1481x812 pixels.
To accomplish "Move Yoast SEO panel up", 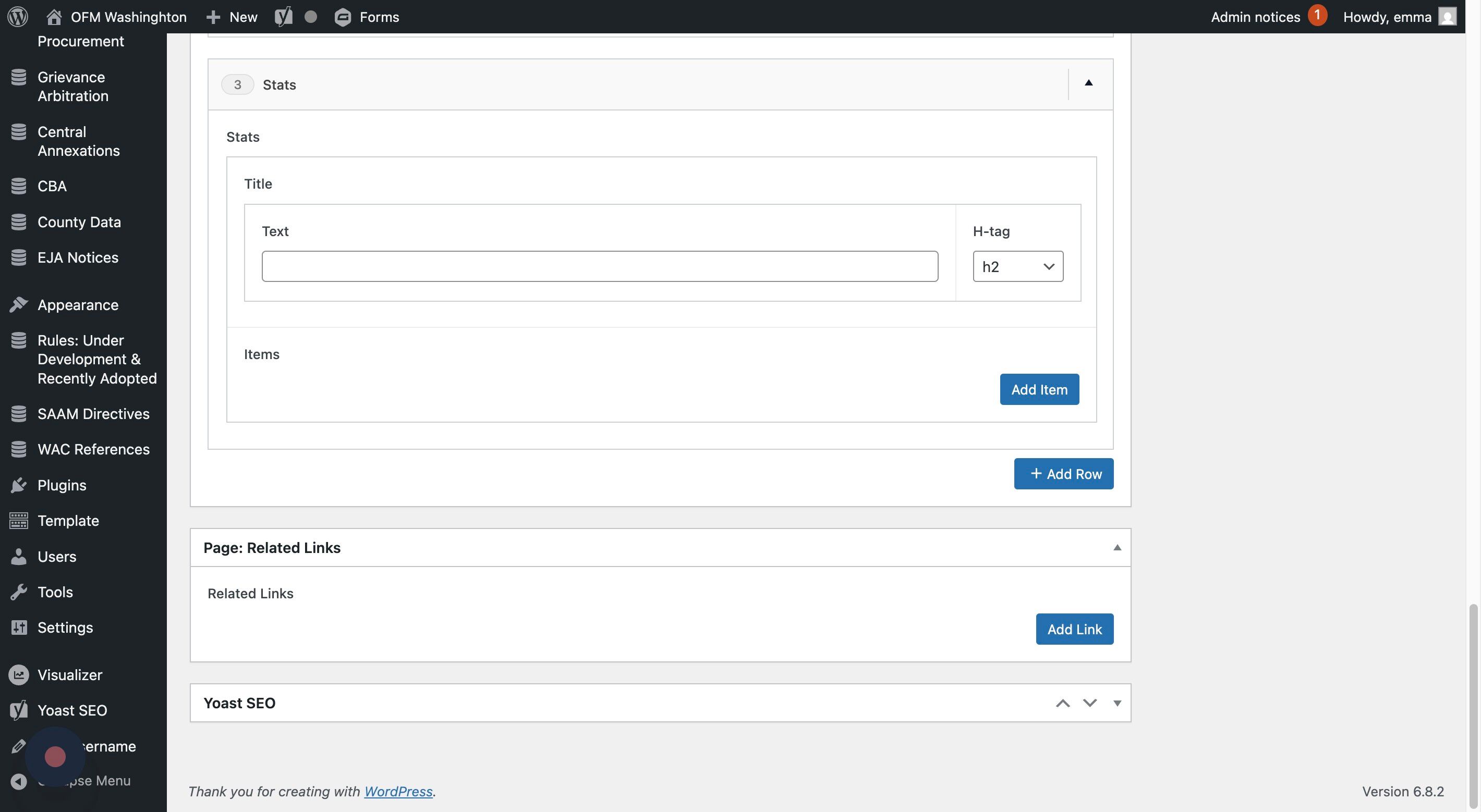I will (x=1062, y=704).
